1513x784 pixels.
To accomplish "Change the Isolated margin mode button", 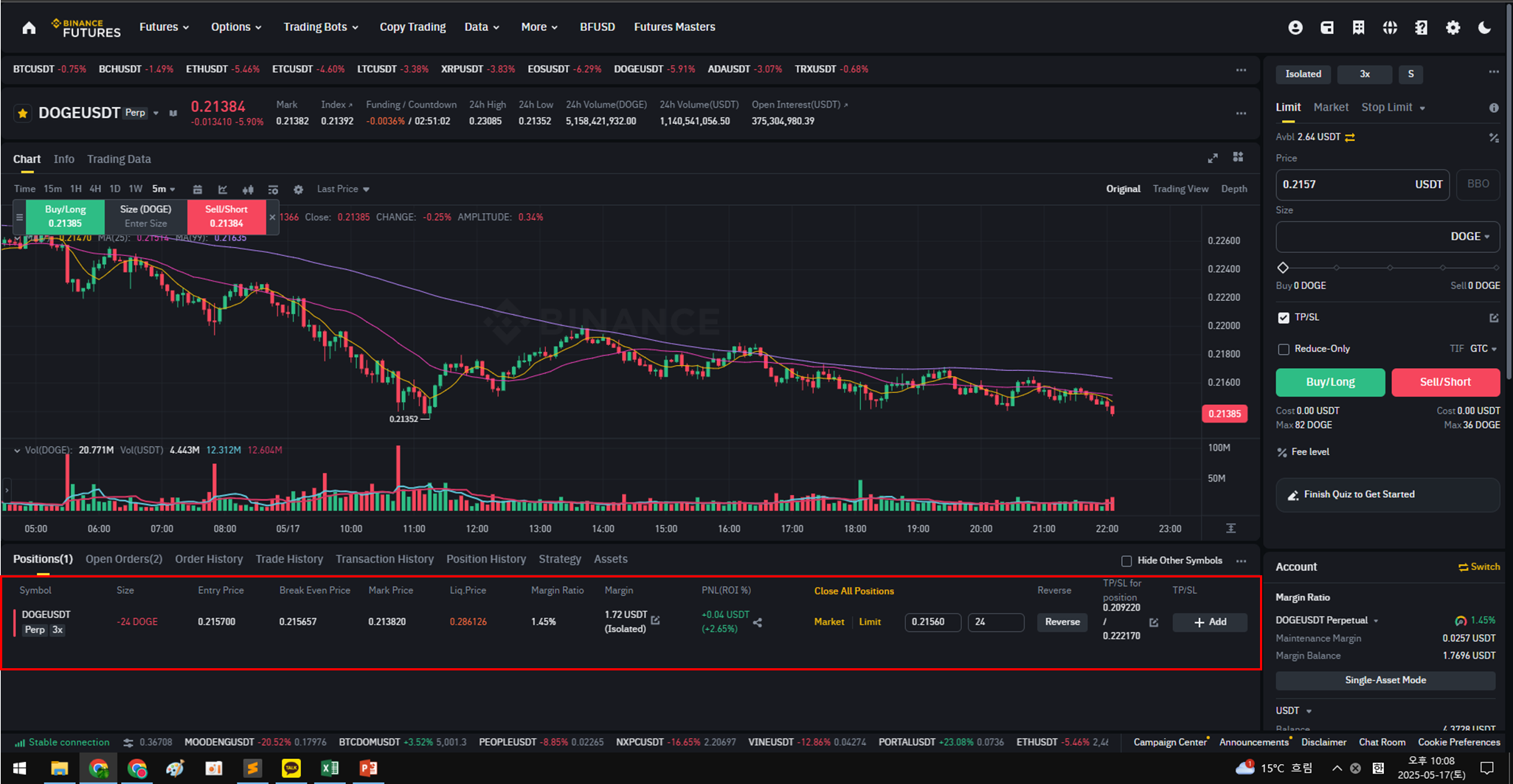I will tap(1303, 74).
